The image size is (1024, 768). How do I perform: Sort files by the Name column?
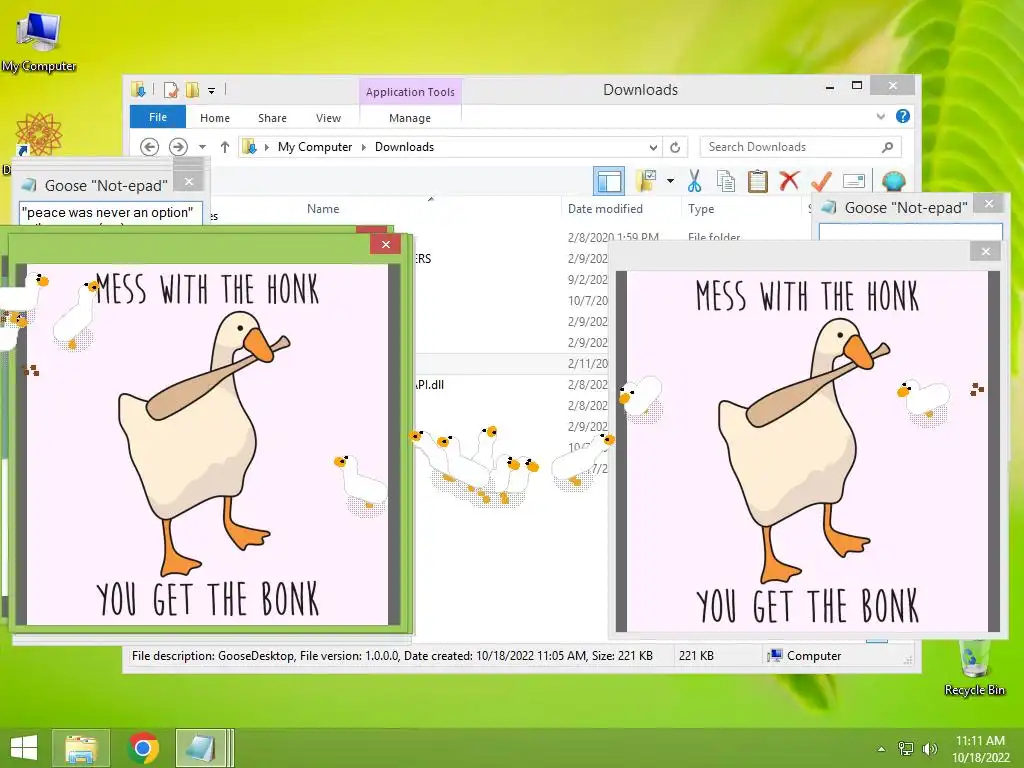click(323, 209)
